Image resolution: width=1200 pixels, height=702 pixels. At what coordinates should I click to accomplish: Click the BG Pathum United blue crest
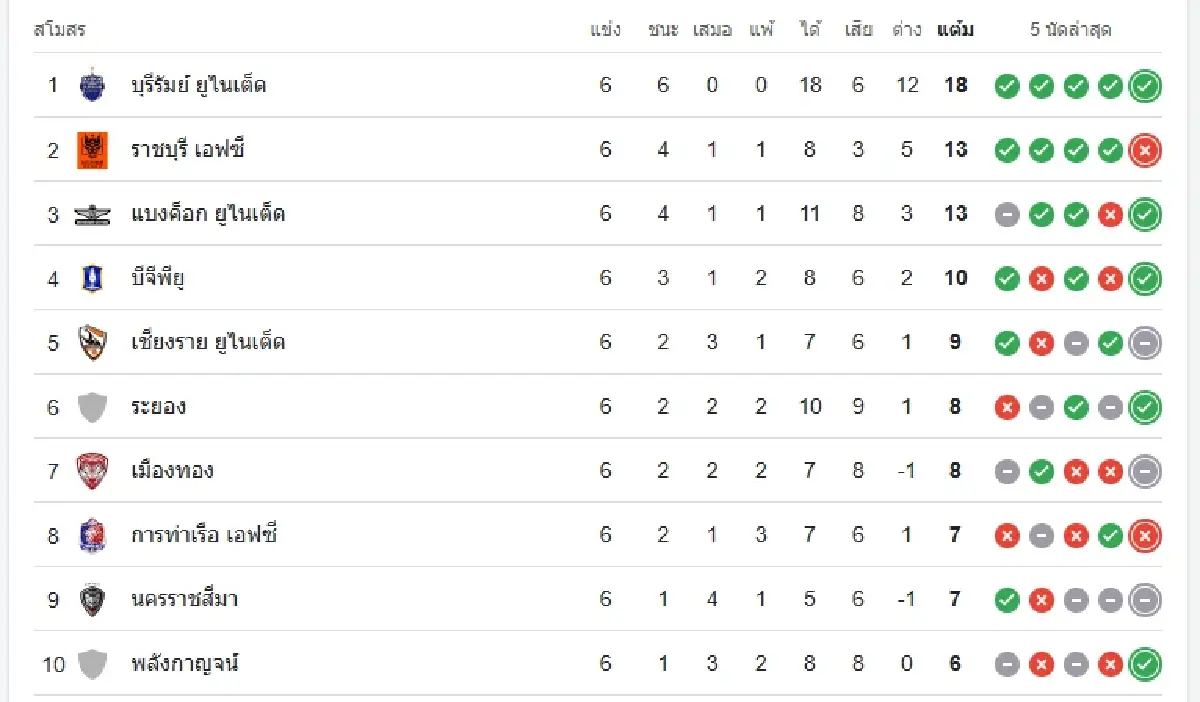pyautogui.click(x=92, y=278)
